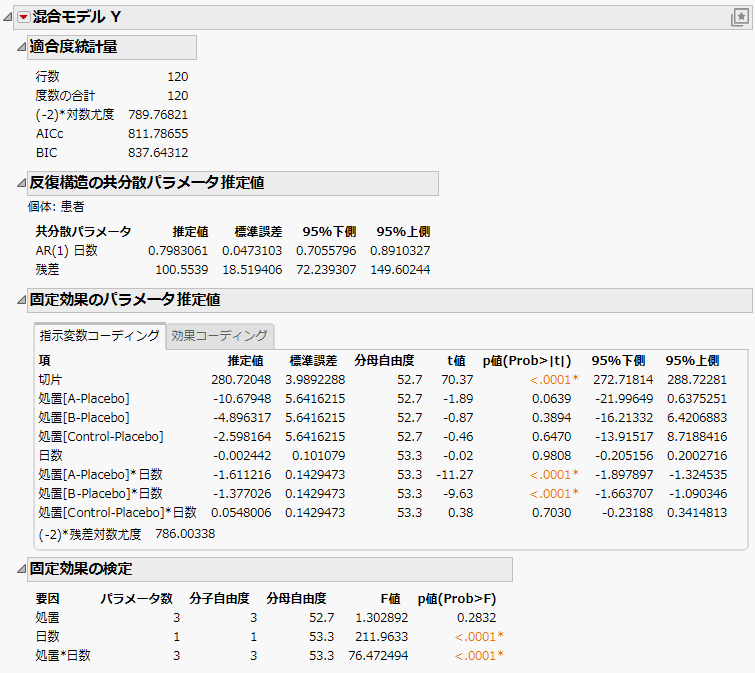
Task: Select the AICc value 811.78655
Action: [x=158, y=134]
